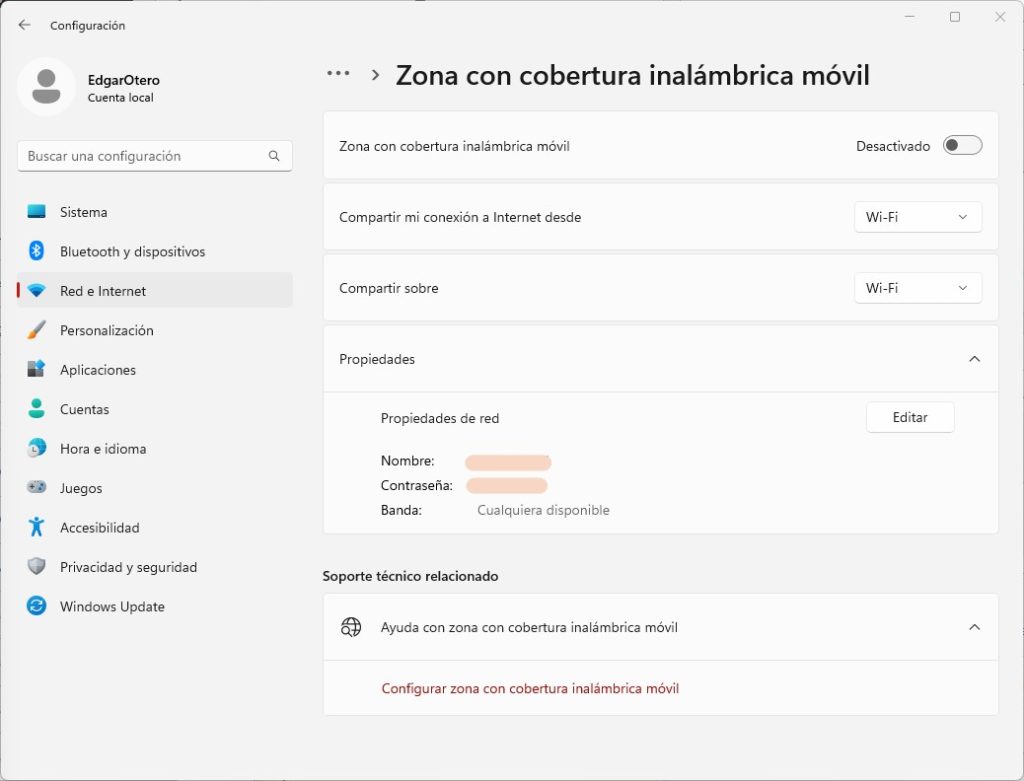Open the breadcrumb three-dots menu
This screenshot has width=1024, height=781.
338,74
